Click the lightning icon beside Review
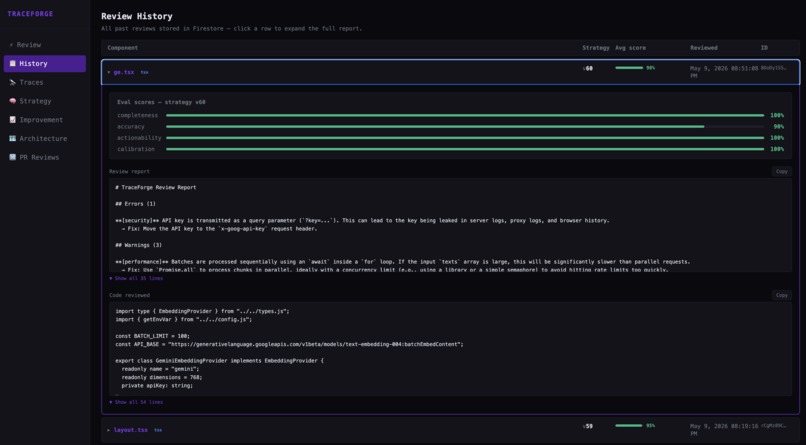This screenshot has width=806, height=445. tap(11, 45)
